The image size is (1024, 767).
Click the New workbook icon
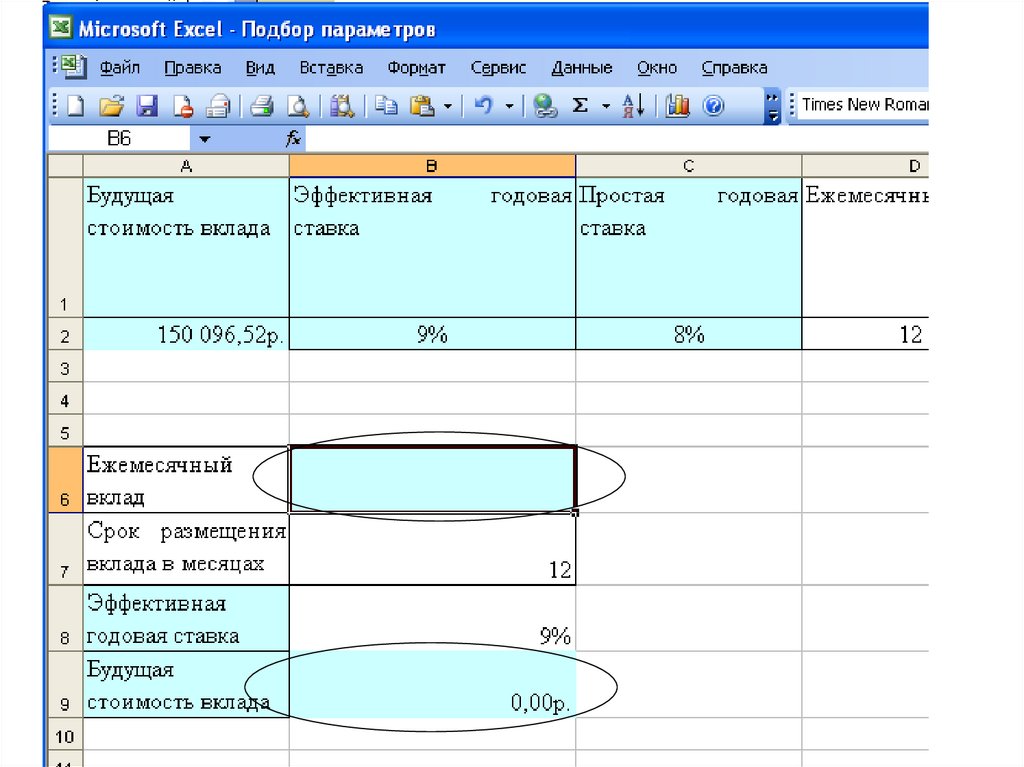tap(76, 105)
